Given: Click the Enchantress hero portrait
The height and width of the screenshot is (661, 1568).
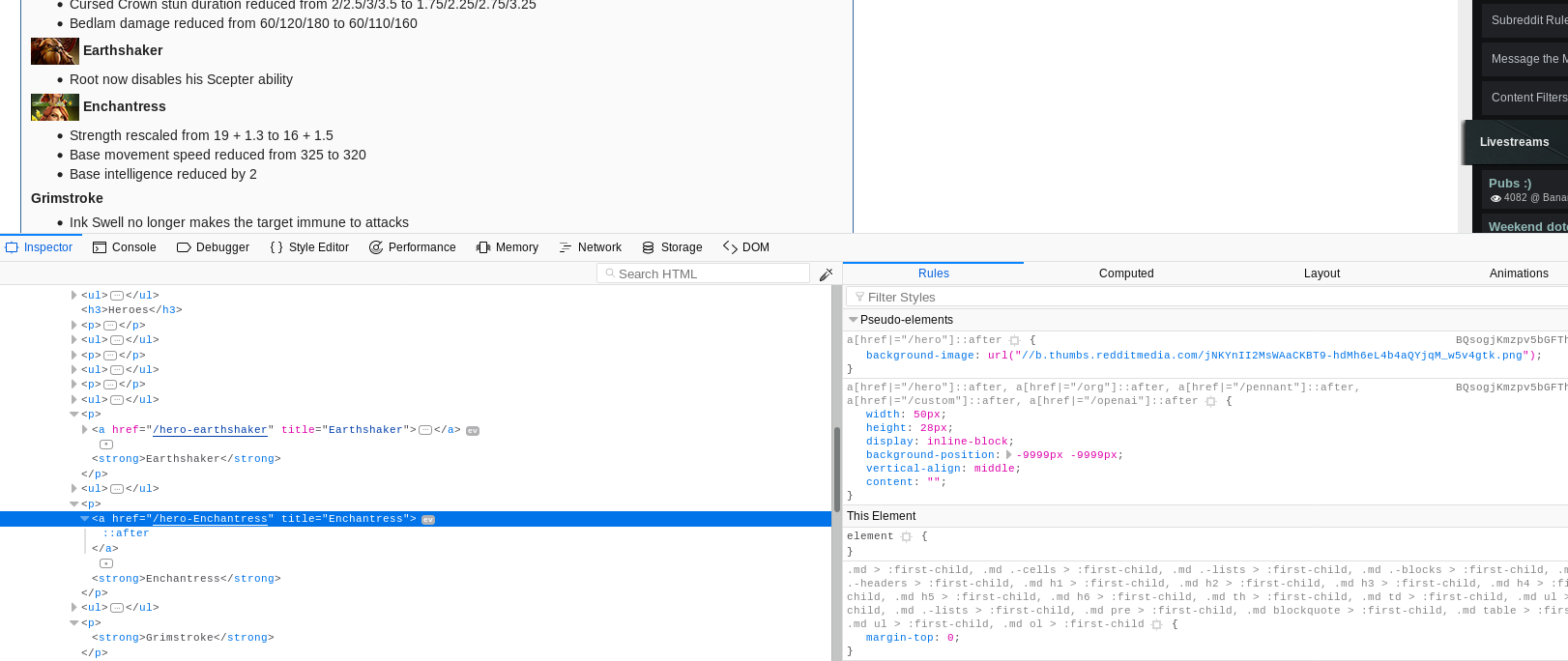Looking at the screenshot, I should 55,107.
